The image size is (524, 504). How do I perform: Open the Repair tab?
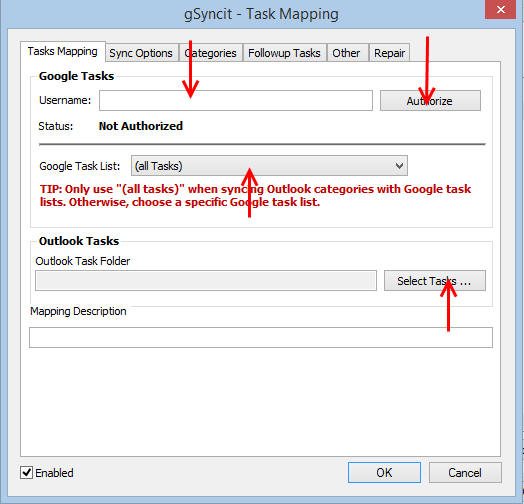coord(389,53)
